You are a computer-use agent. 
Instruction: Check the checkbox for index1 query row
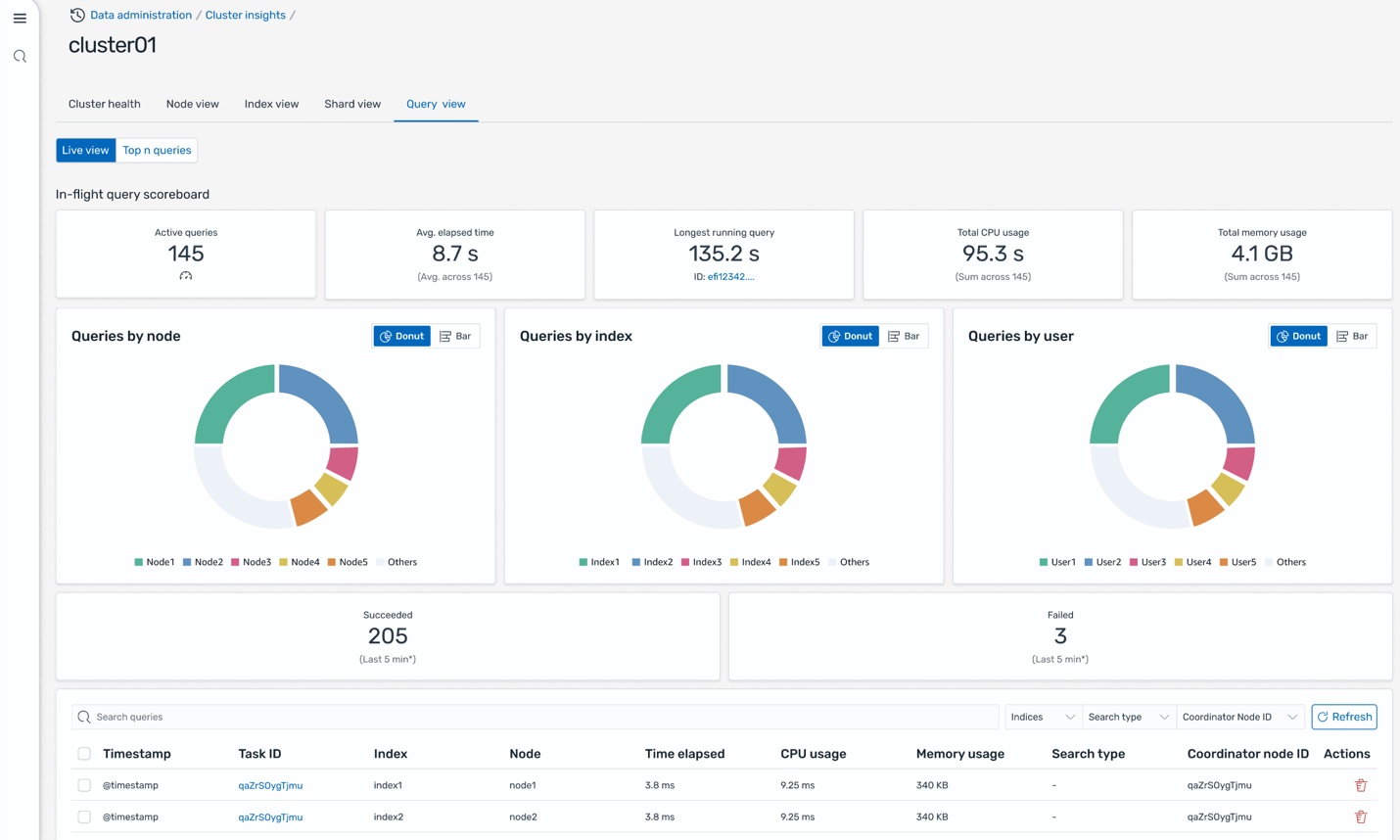pyautogui.click(x=84, y=785)
